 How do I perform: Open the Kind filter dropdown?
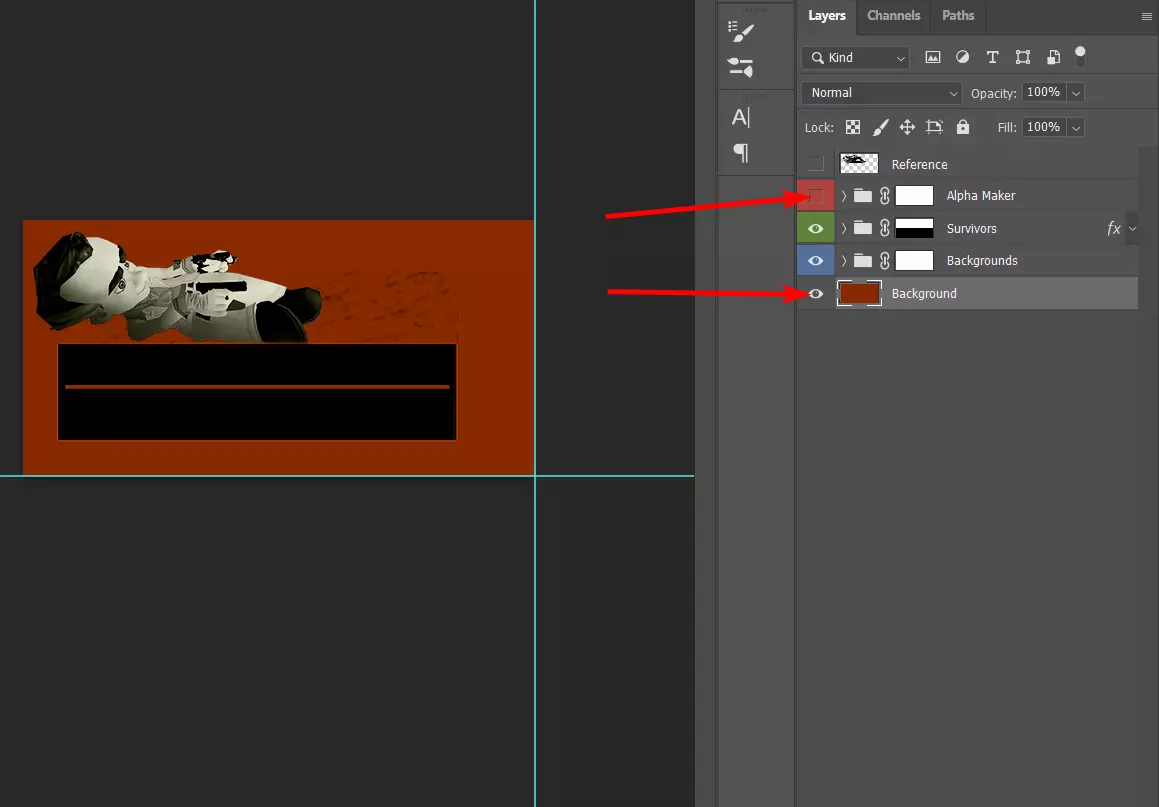[855, 58]
